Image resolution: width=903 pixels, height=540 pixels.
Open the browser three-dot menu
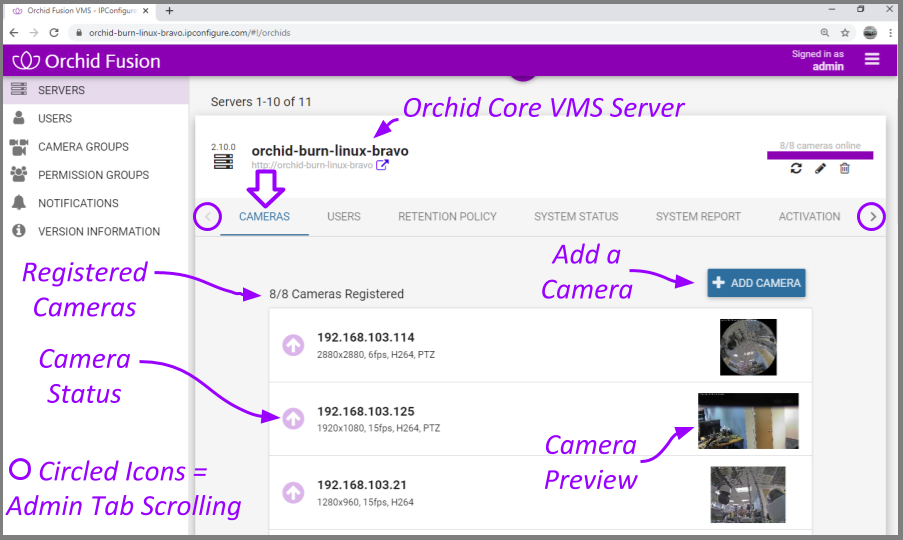(x=890, y=33)
